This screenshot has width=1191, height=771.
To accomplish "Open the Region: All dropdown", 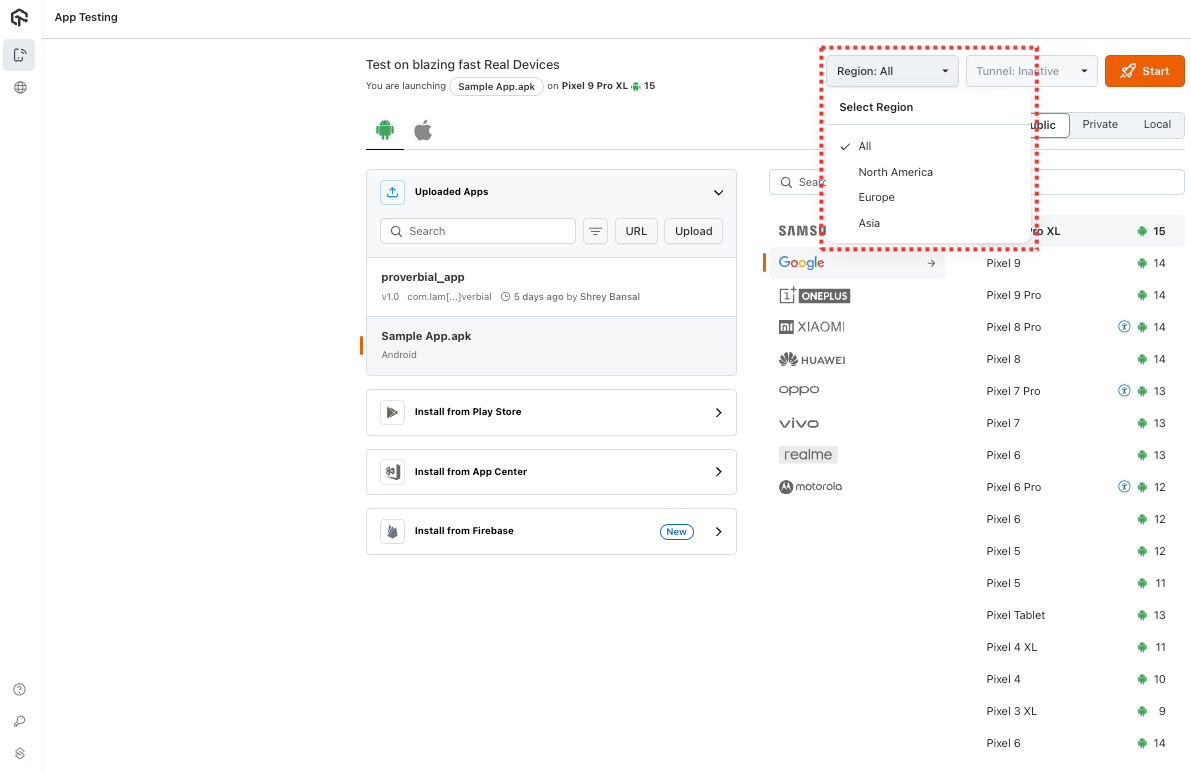I will tap(891, 71).
